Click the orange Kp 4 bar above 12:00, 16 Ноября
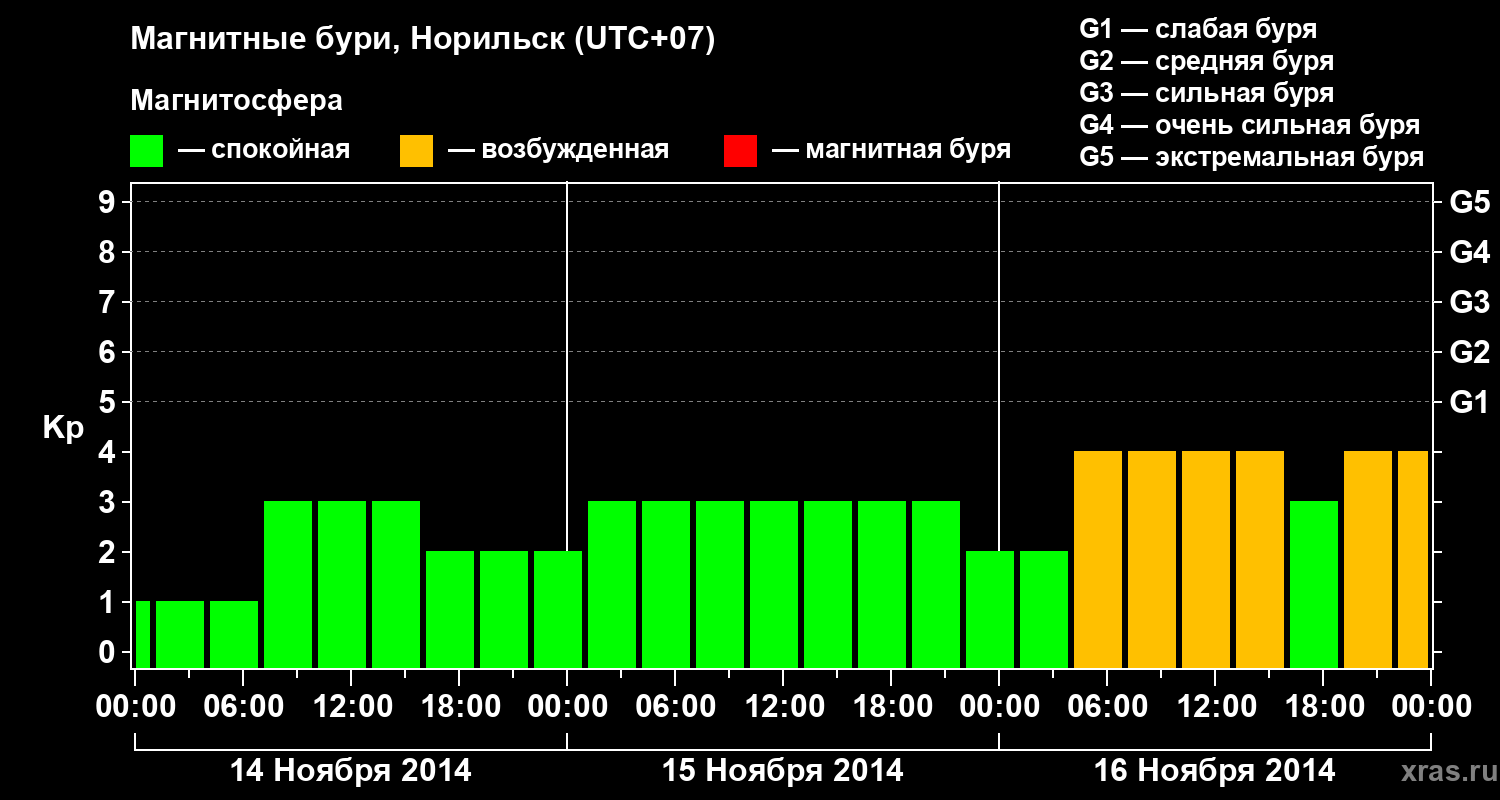 tap(1206, 559)
